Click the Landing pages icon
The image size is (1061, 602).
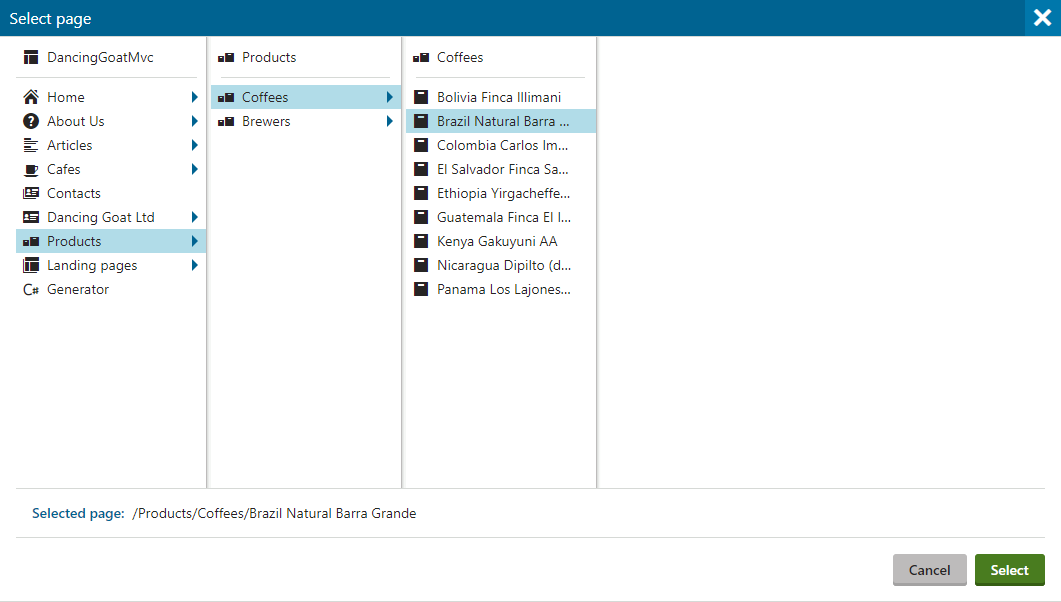(x=29, y=265)
